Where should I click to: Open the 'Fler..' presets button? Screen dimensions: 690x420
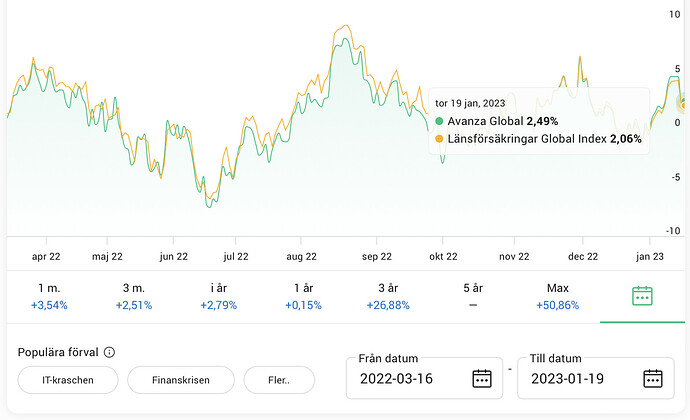[279, 380]
